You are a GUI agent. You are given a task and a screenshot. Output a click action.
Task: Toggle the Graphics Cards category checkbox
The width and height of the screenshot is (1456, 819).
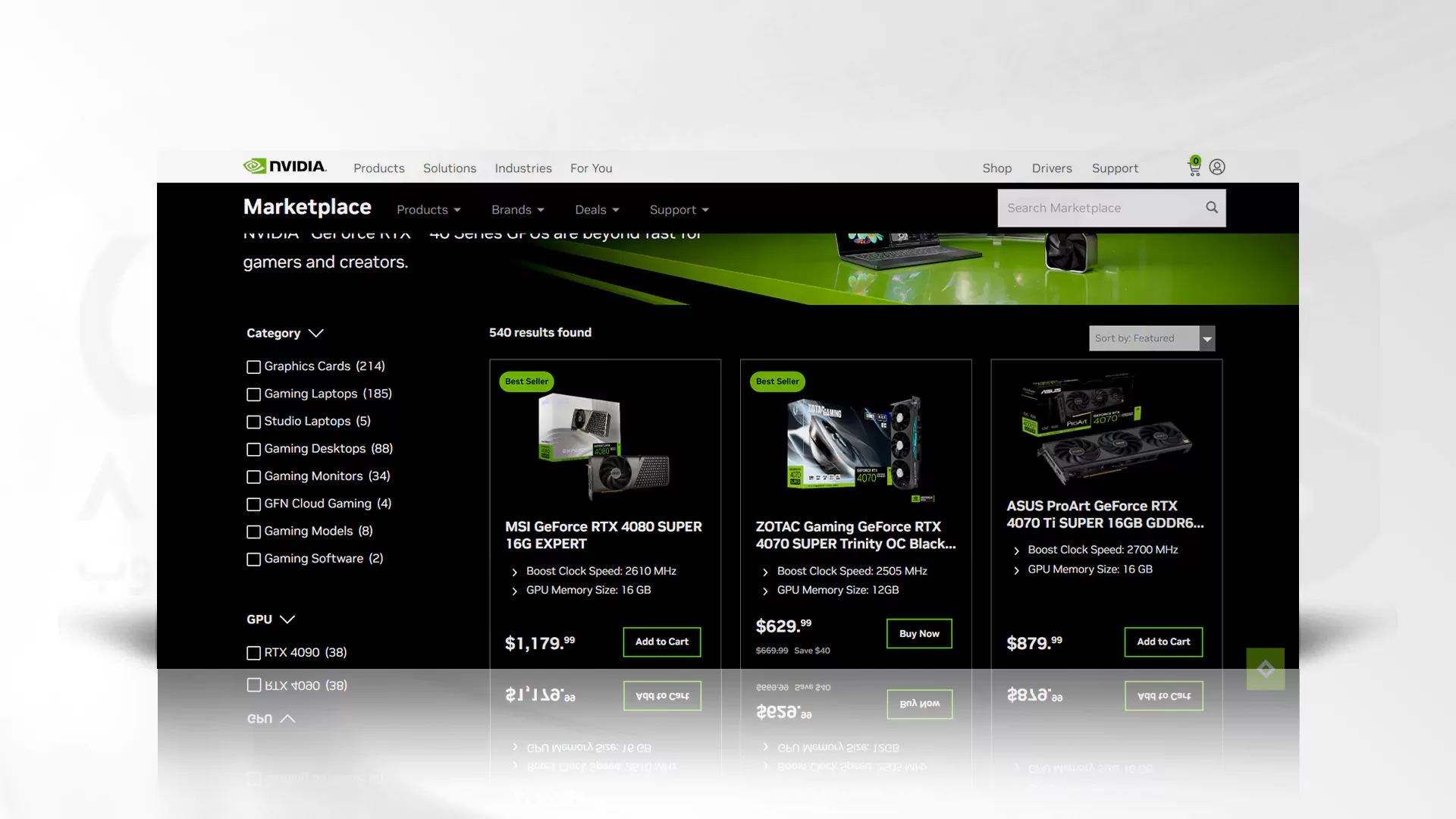253,366
